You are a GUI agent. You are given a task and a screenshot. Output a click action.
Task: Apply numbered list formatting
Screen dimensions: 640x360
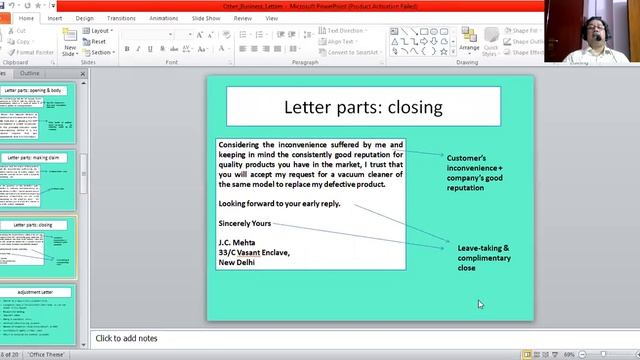[x=260, y=35]
